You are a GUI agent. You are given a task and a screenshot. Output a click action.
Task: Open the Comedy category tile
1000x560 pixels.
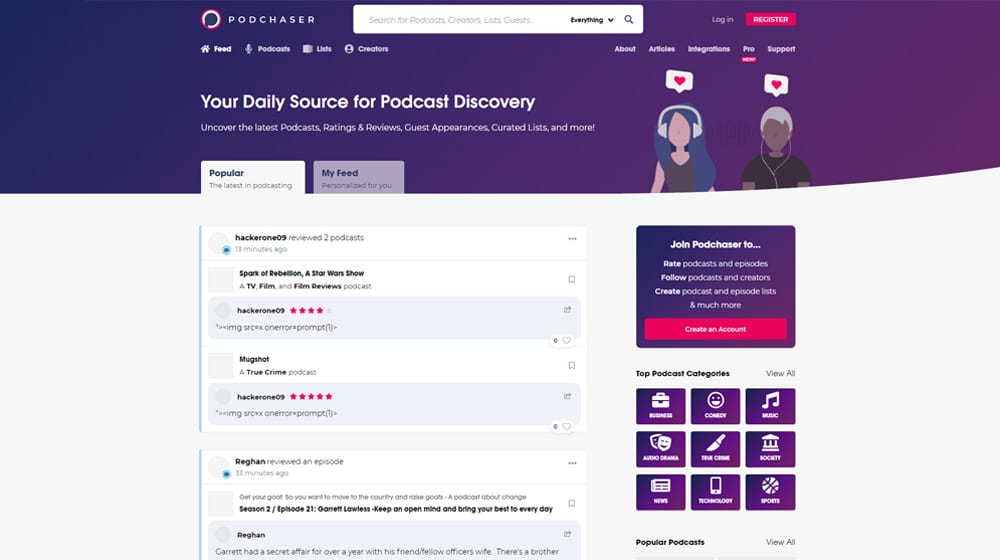click(x=716, y=406)
